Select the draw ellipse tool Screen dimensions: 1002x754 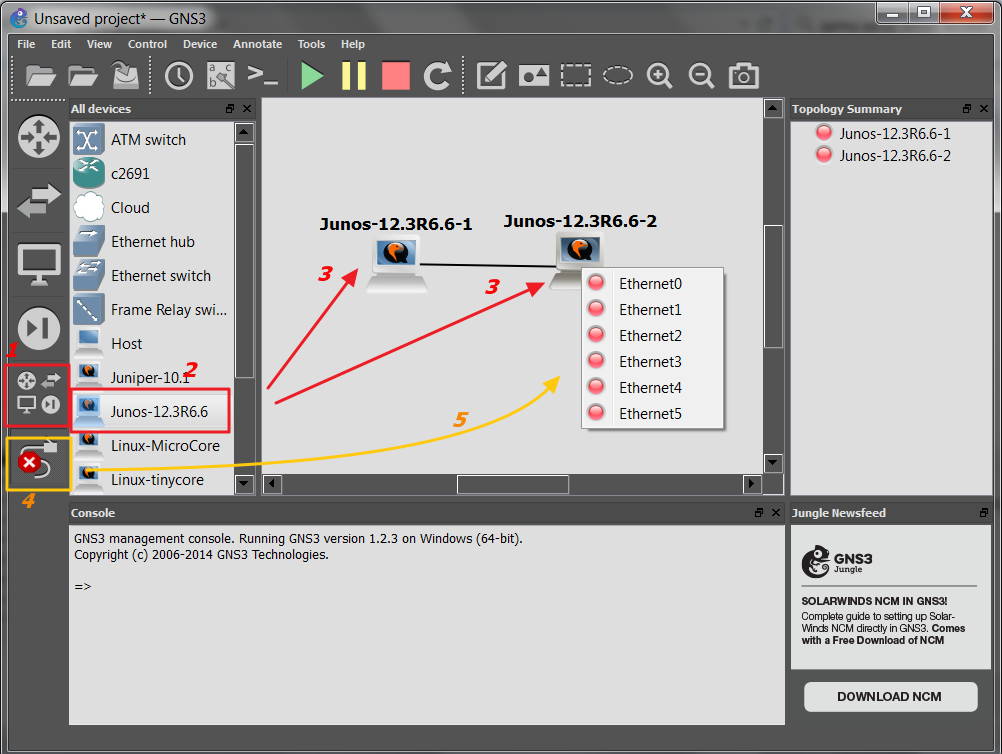click(618, 75)
